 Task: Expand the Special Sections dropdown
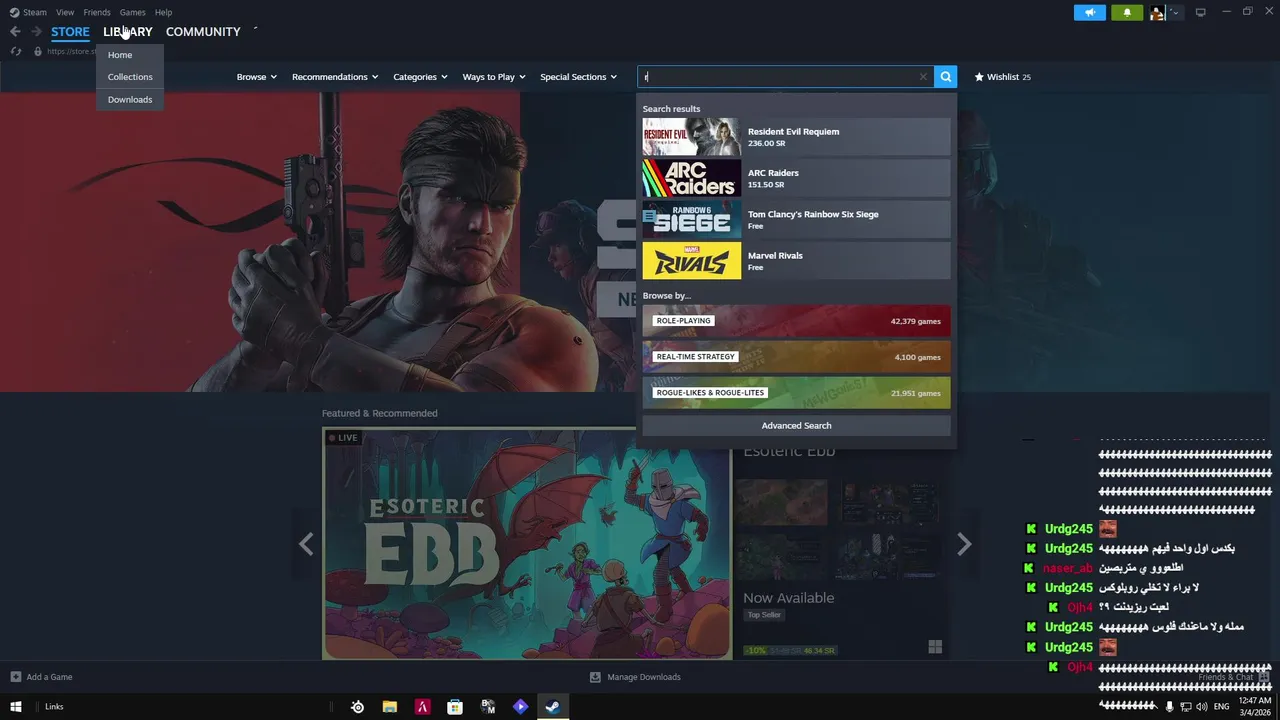coord(579,77)
